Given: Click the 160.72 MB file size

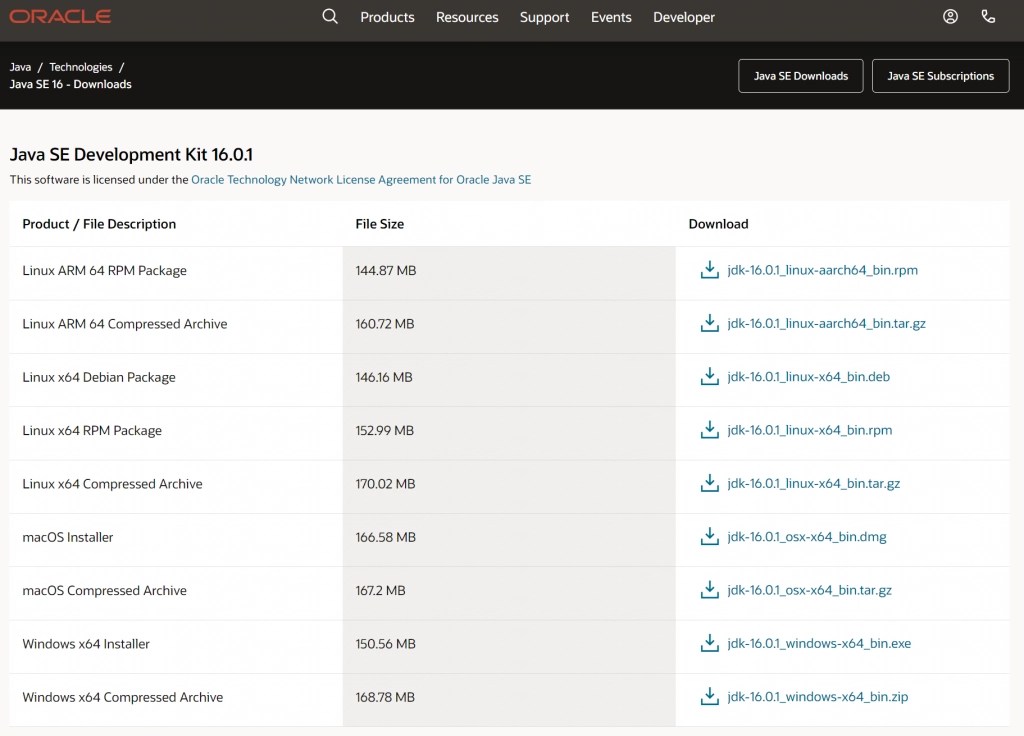Looking at the screenshot, I should point(385,324).
